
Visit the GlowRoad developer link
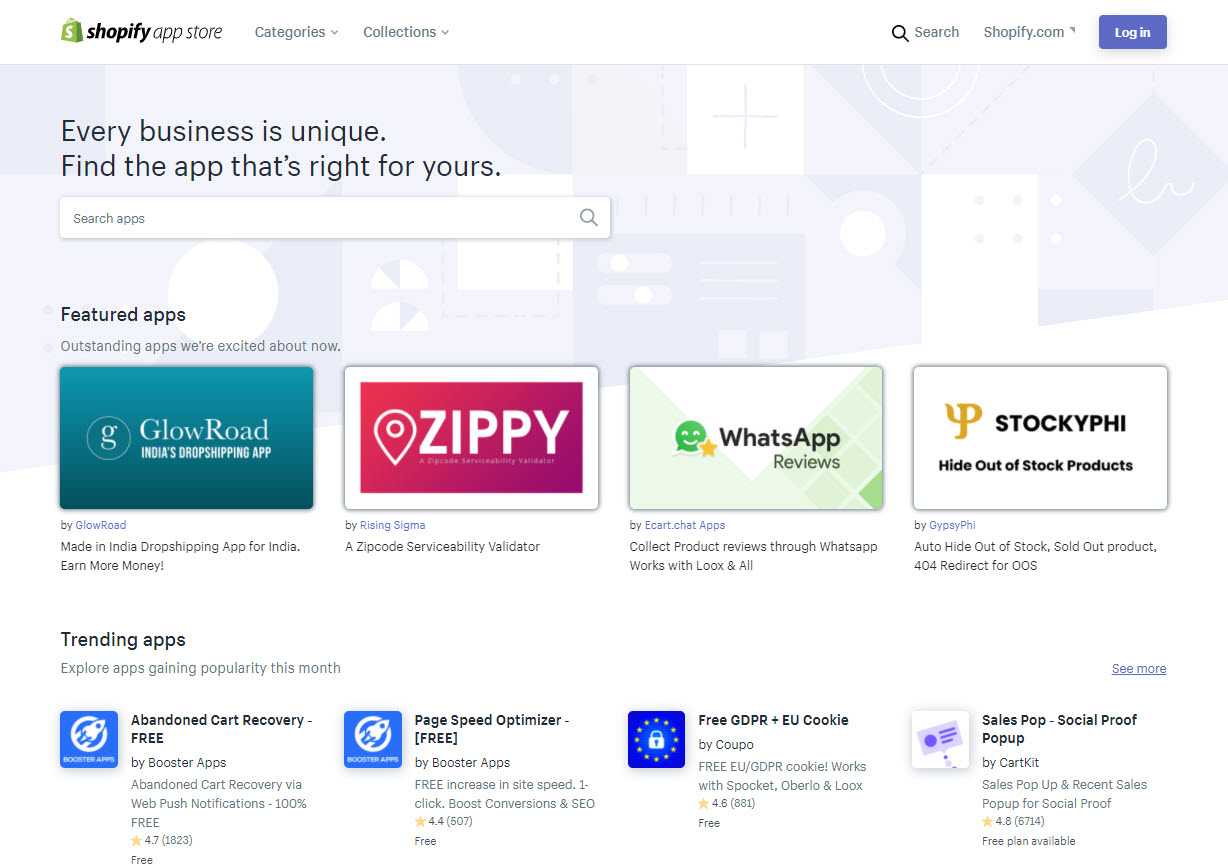(101, 525)
